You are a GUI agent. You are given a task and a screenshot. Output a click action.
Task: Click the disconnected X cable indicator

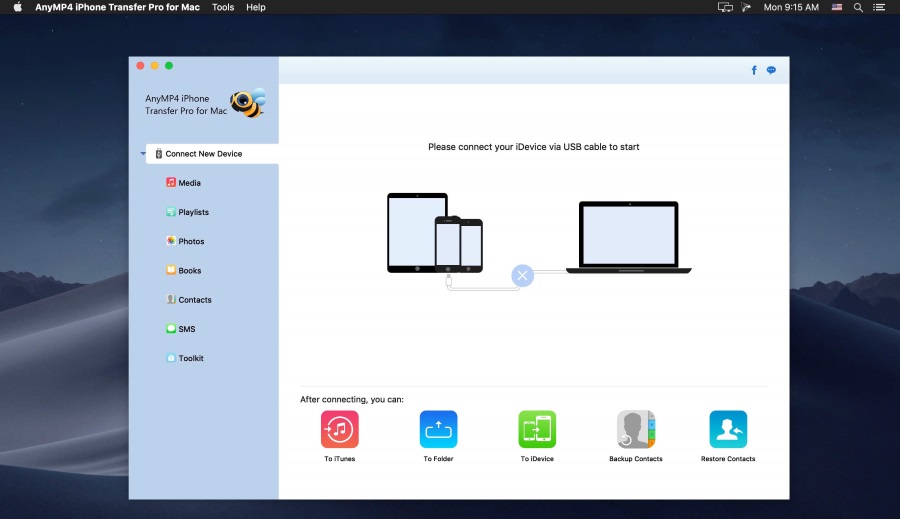click(522, 276)
